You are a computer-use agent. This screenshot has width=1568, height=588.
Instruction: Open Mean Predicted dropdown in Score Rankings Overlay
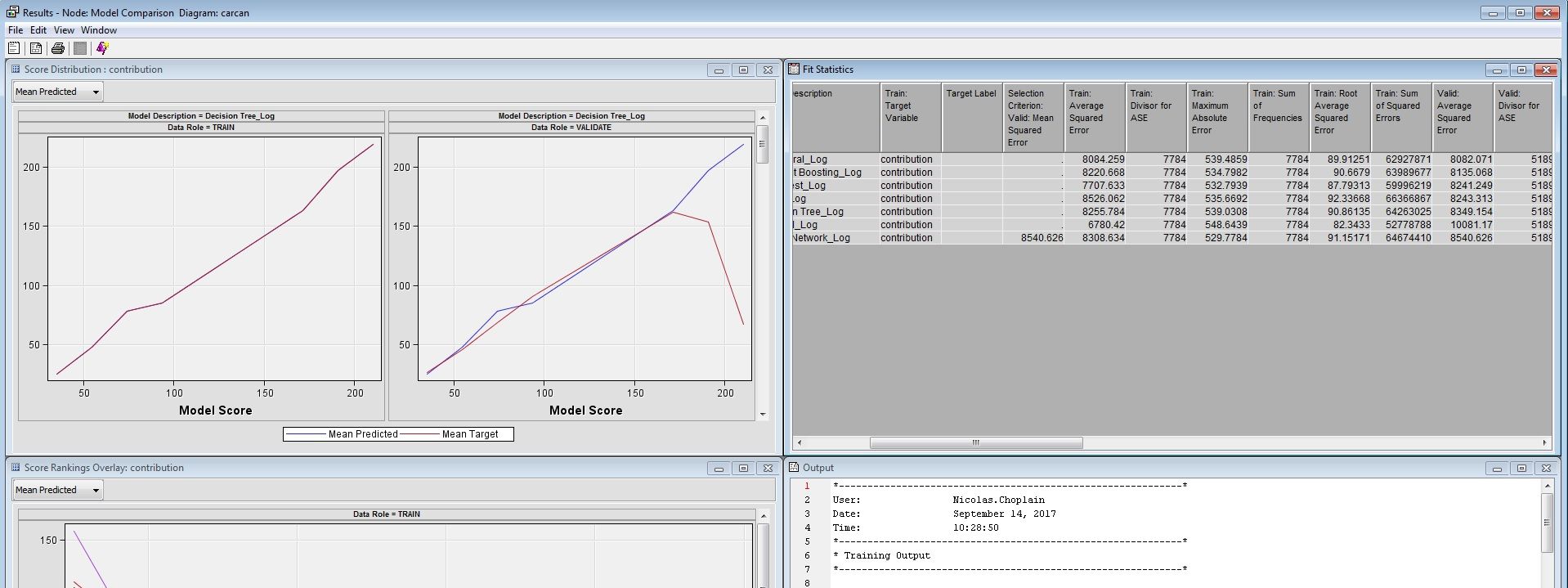(x=57, y=490)
